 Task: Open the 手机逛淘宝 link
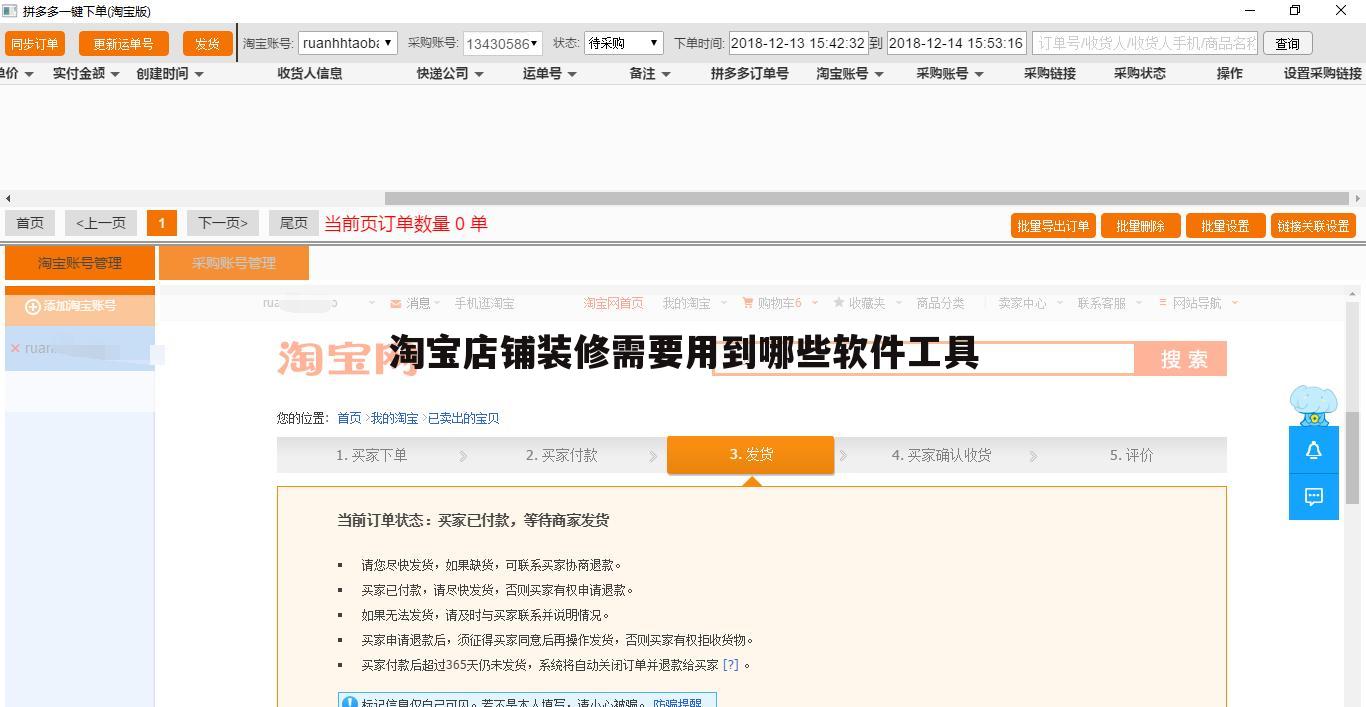coord(485,303)
